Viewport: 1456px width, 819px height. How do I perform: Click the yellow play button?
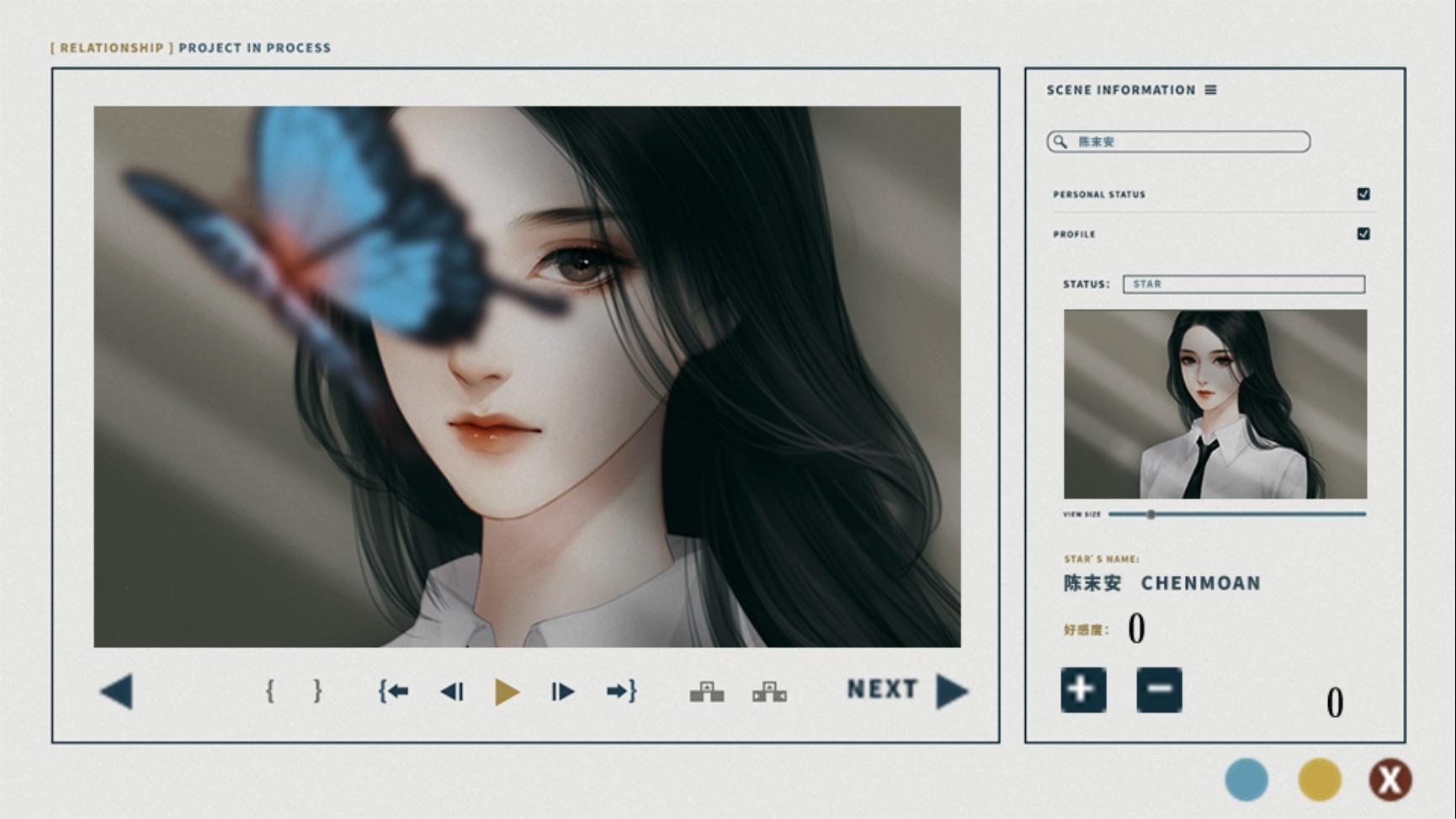[x=507, y=692]
